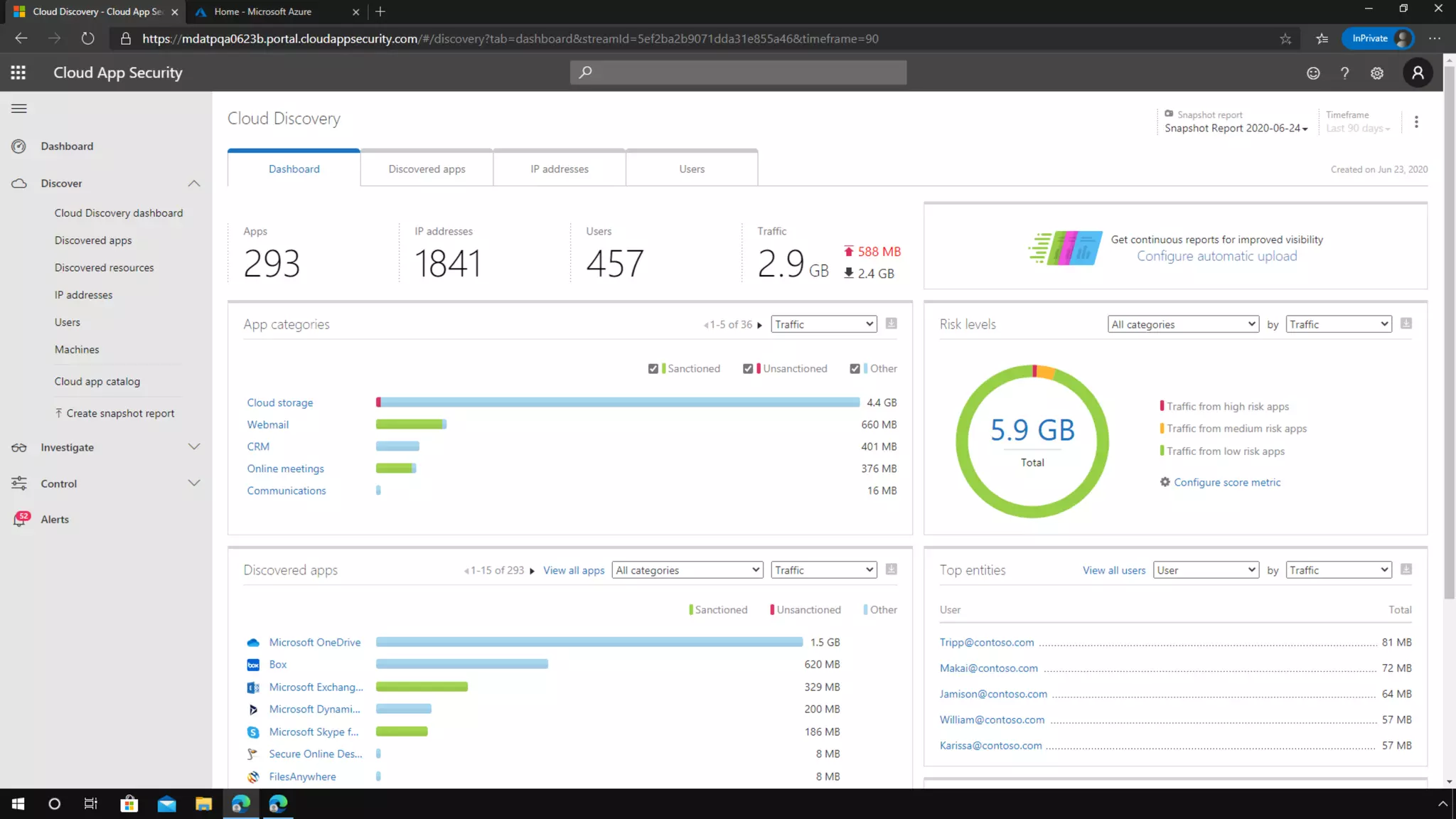Click the settings gear icon in header

[x=1377, y=73]
